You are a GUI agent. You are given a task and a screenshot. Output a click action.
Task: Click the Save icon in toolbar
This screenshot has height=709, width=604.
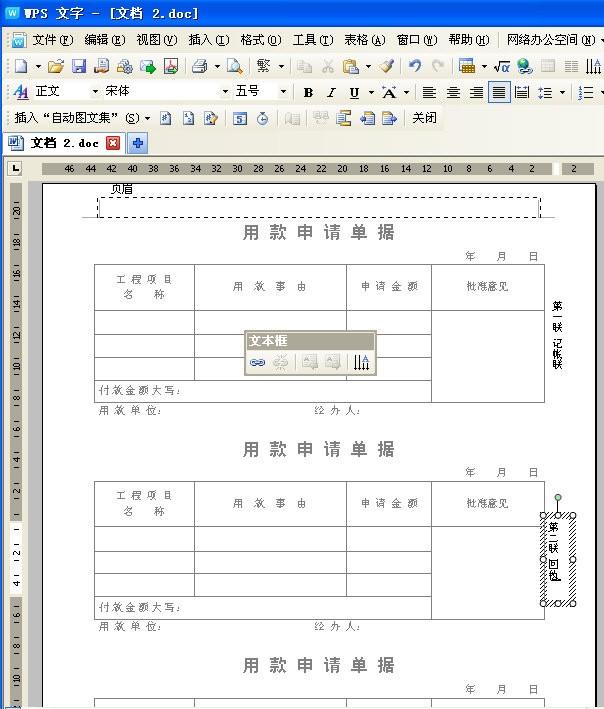point(78,66)
